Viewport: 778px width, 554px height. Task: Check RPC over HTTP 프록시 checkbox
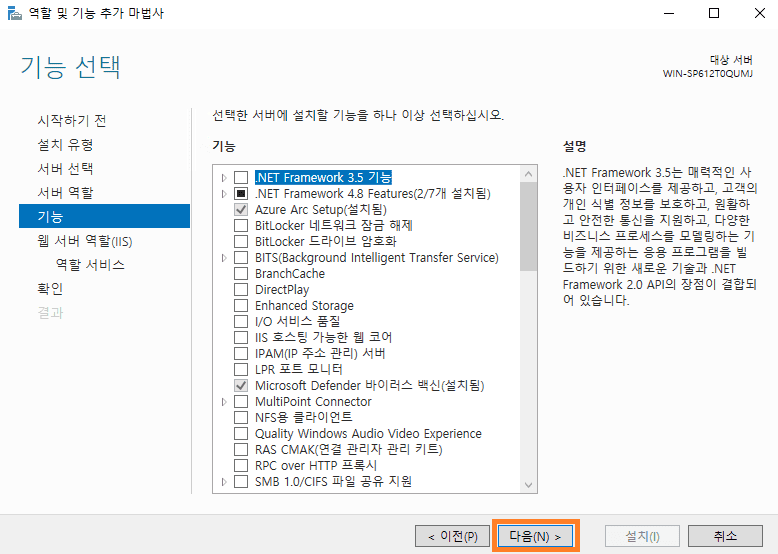click(x=241, y=465)
